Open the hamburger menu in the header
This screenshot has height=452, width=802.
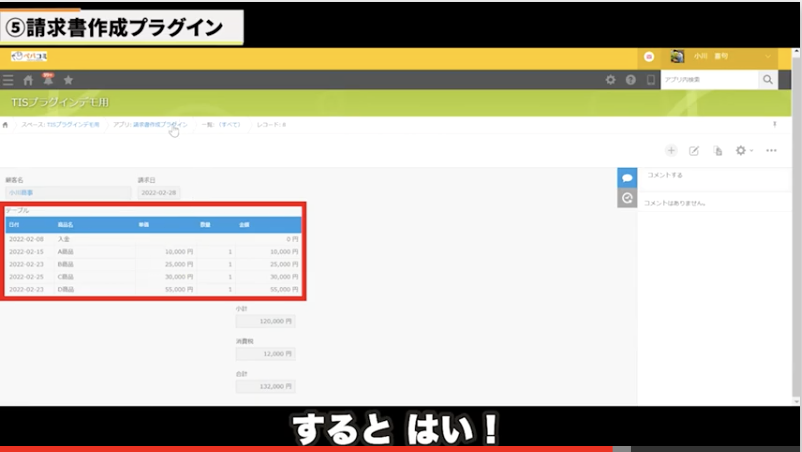(9, 80)
